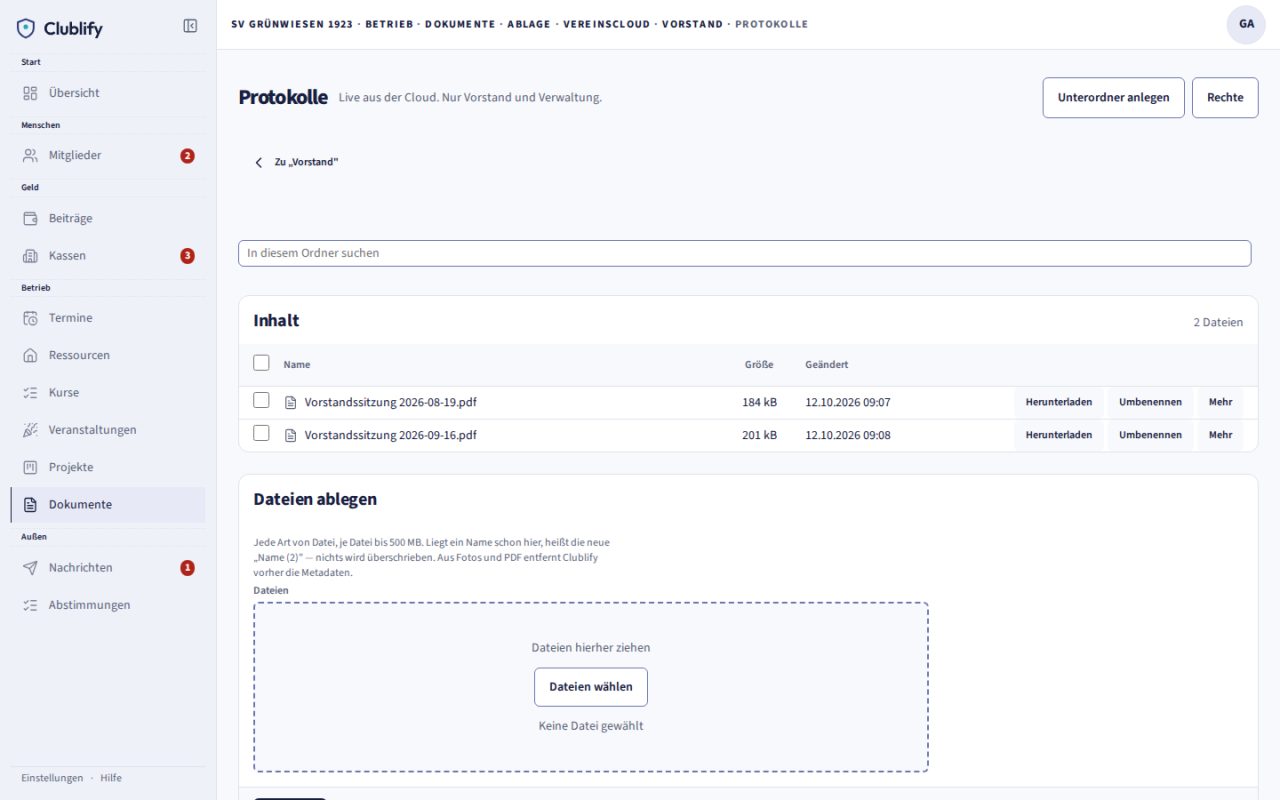This screenshot has width=1280, height=800.
Task: Click the back chevron to Vorstand
Action: 259,162
